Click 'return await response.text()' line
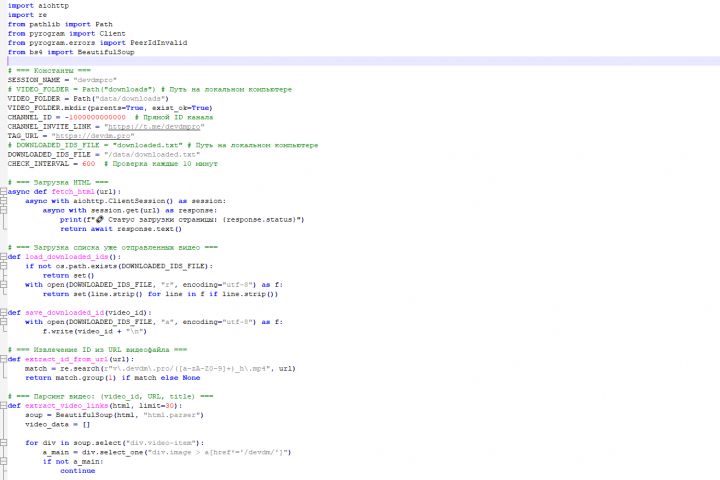The height and width of the screenshot is (480, 720). tap(121, 229)
